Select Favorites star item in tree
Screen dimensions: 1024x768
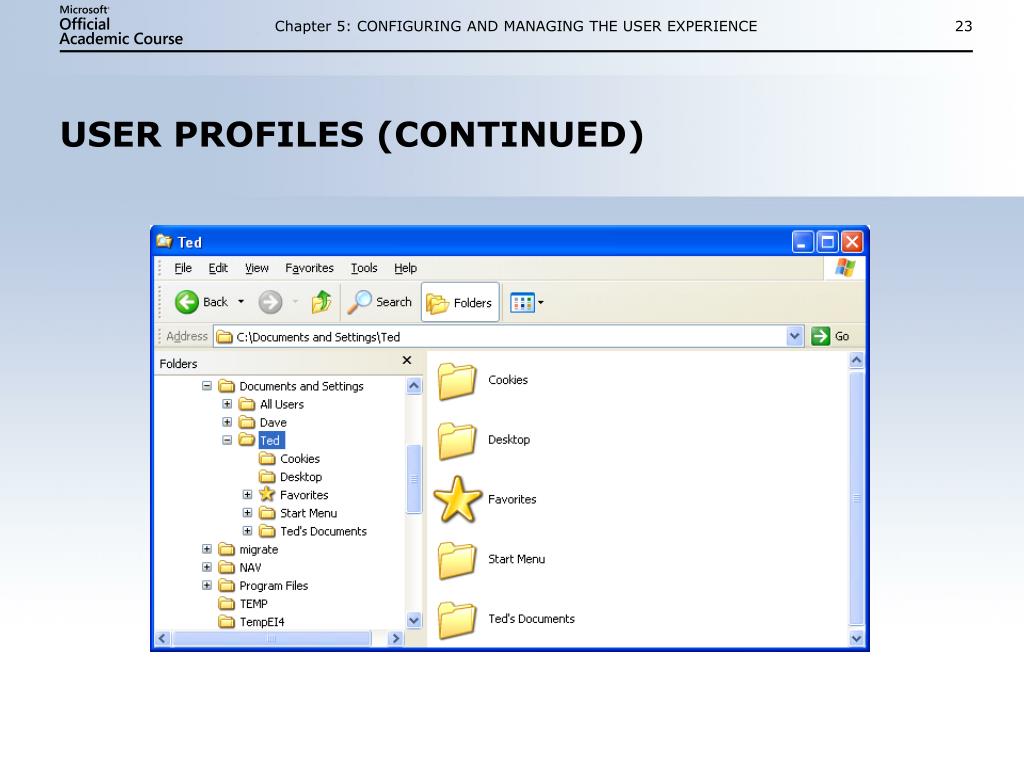point(294,495)
